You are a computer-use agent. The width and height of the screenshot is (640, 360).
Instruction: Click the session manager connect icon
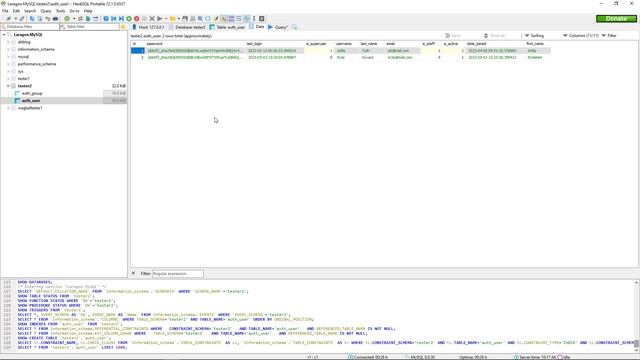pyautogui.click(x=8, y=19)
